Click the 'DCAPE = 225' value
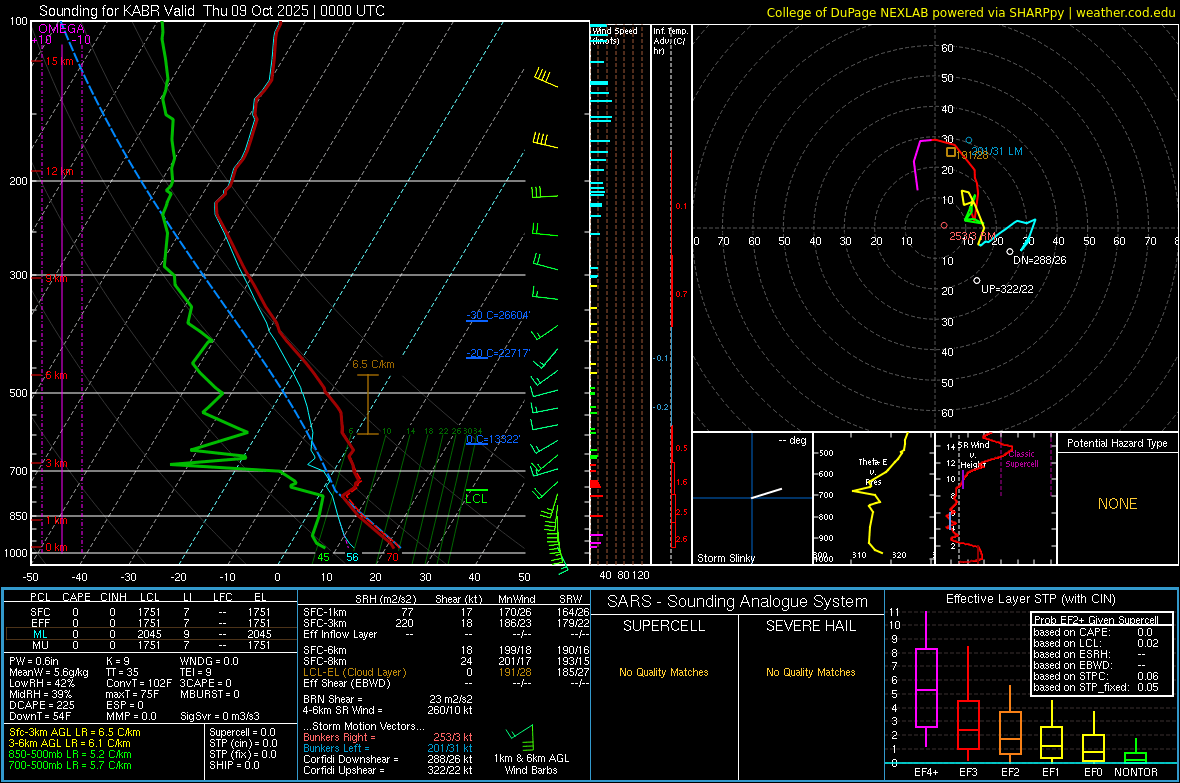The height and width of the screenshot is (783, 1180). coord(41,705)
